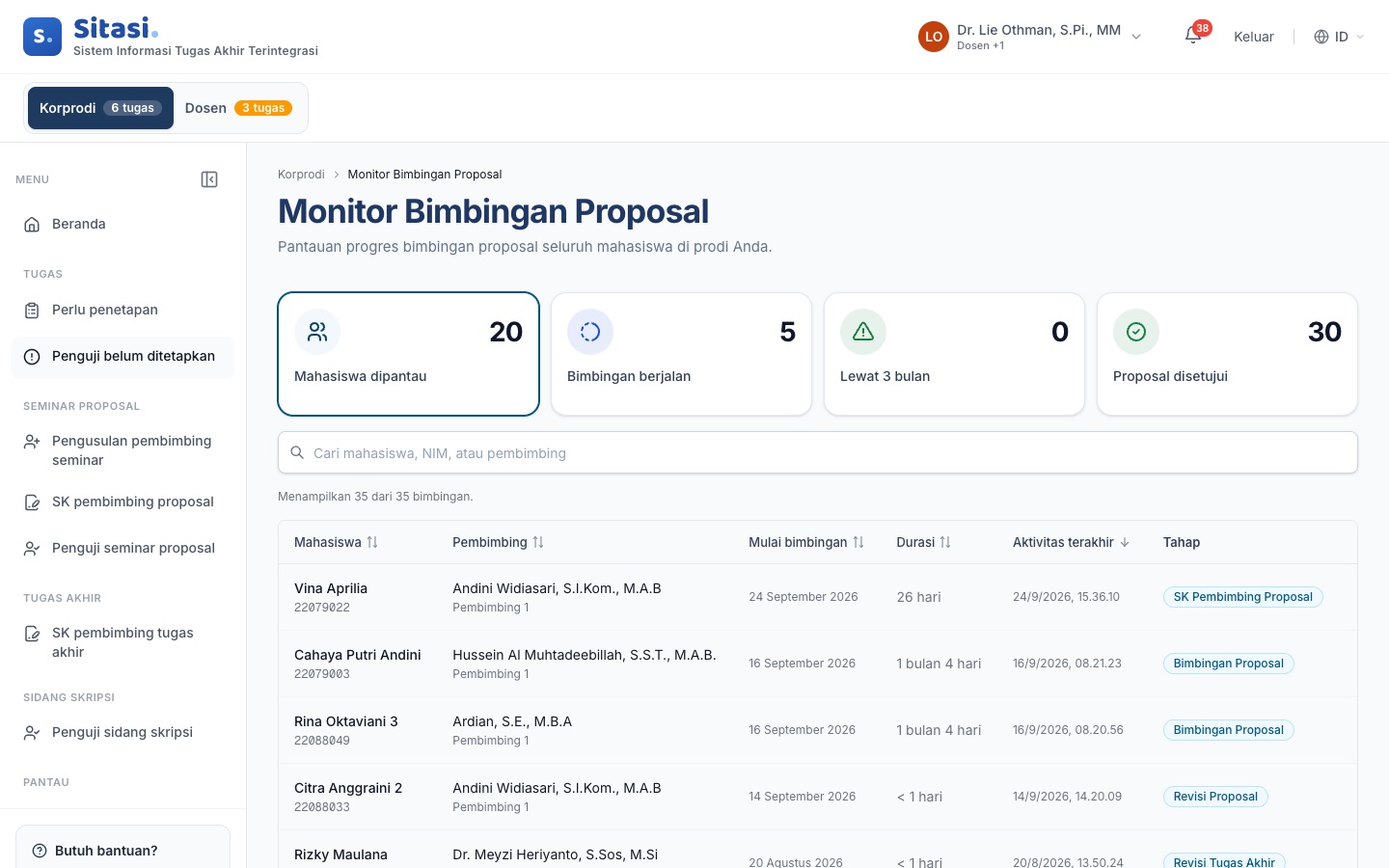Click the Revisi Proposal status badge

[x=1215, y=797]
